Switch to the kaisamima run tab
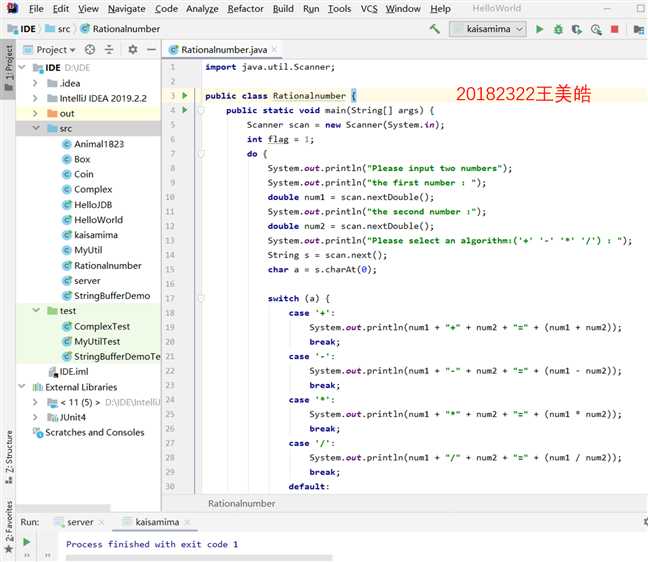The height and width of the screenshot is (562, 648). [157, 522]
